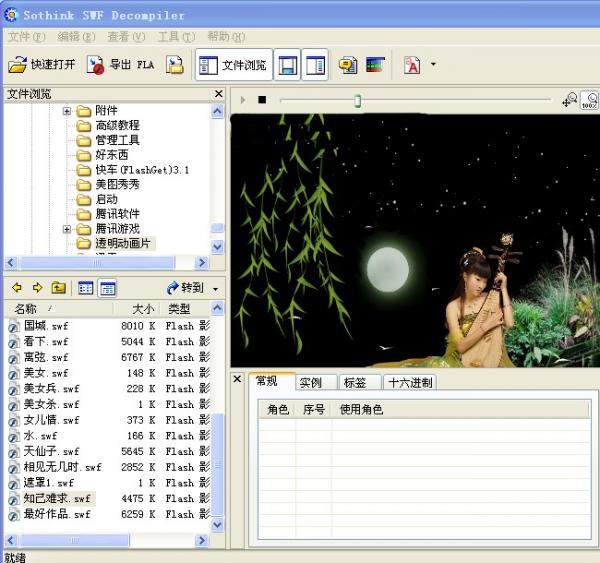Select the 高级教程 folder
The width and height of the screenshot is (600, 563).
coord(117,126)
